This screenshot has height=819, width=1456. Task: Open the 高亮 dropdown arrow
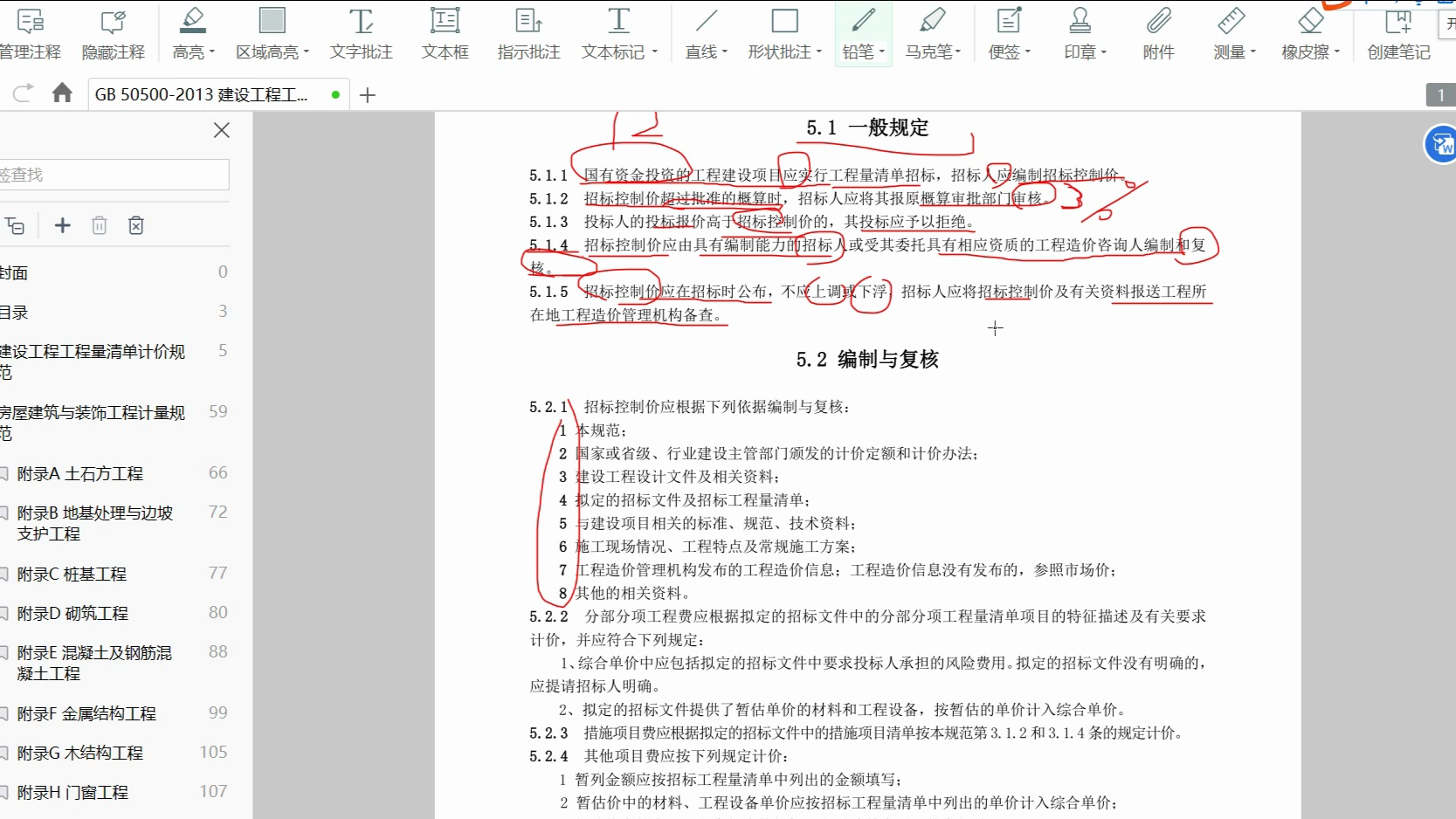click(x=212, y=52)
